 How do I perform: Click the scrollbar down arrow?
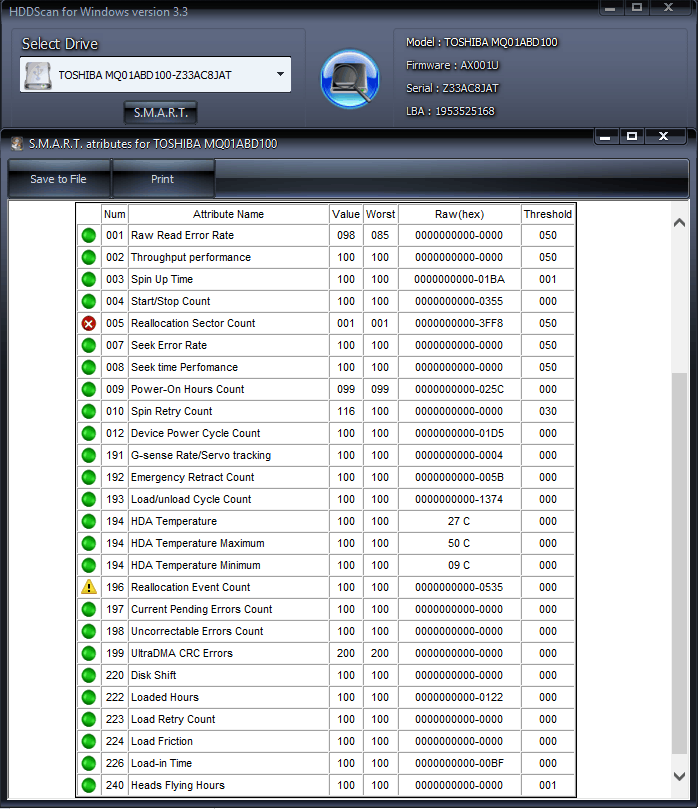[x=679, y=776]
